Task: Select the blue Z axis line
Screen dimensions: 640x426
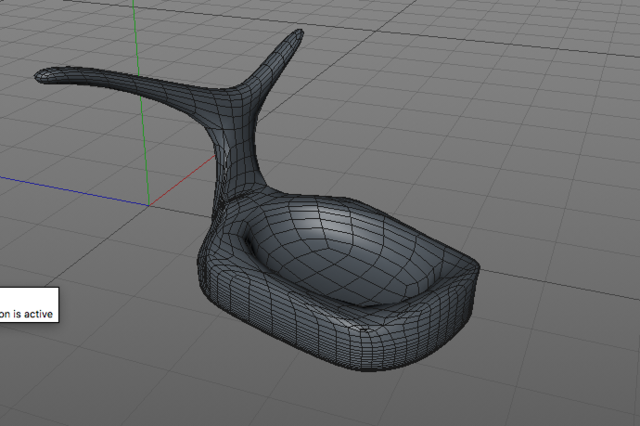Action: [73, 191]
